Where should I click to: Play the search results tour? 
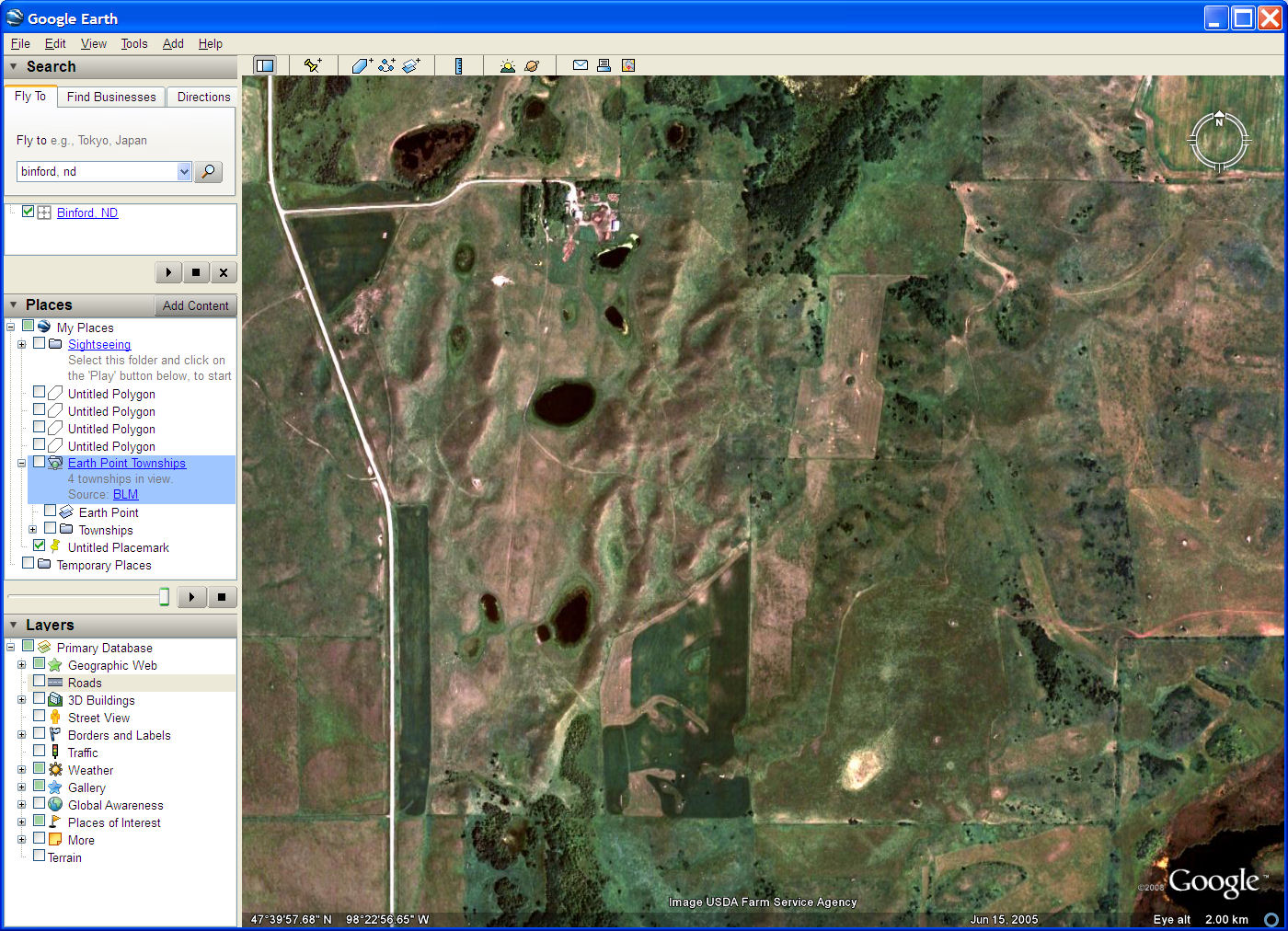(x=168, y=272)
